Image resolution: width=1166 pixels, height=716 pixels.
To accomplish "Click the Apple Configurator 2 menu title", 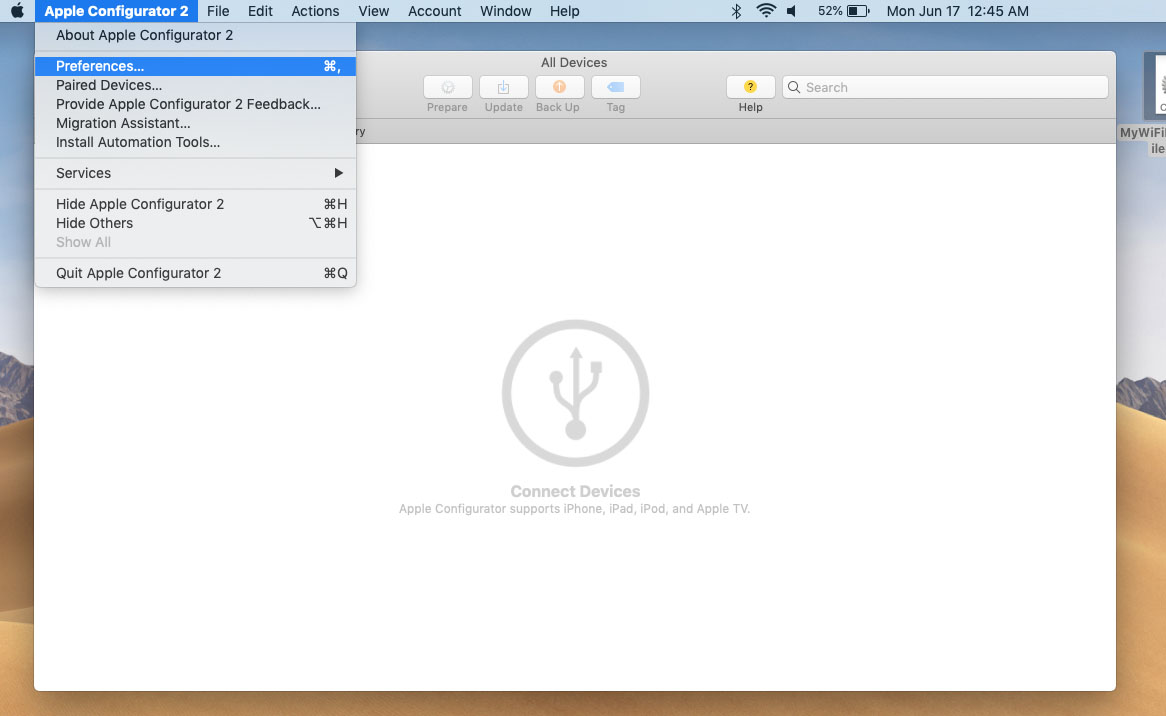I will (116, 11).
